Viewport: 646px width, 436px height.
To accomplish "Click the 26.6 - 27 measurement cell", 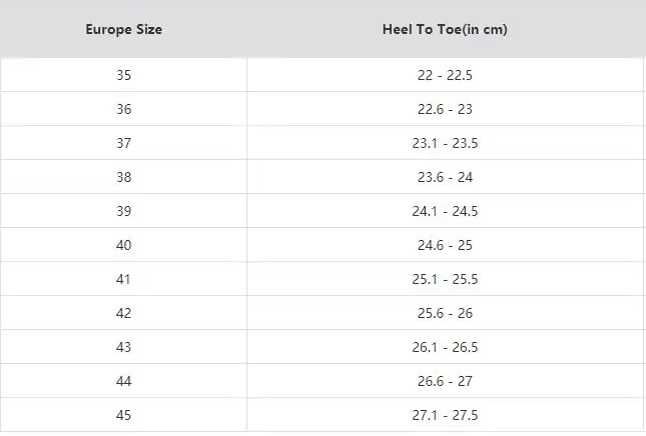I will pyautogui.click(x=444, y=381).
